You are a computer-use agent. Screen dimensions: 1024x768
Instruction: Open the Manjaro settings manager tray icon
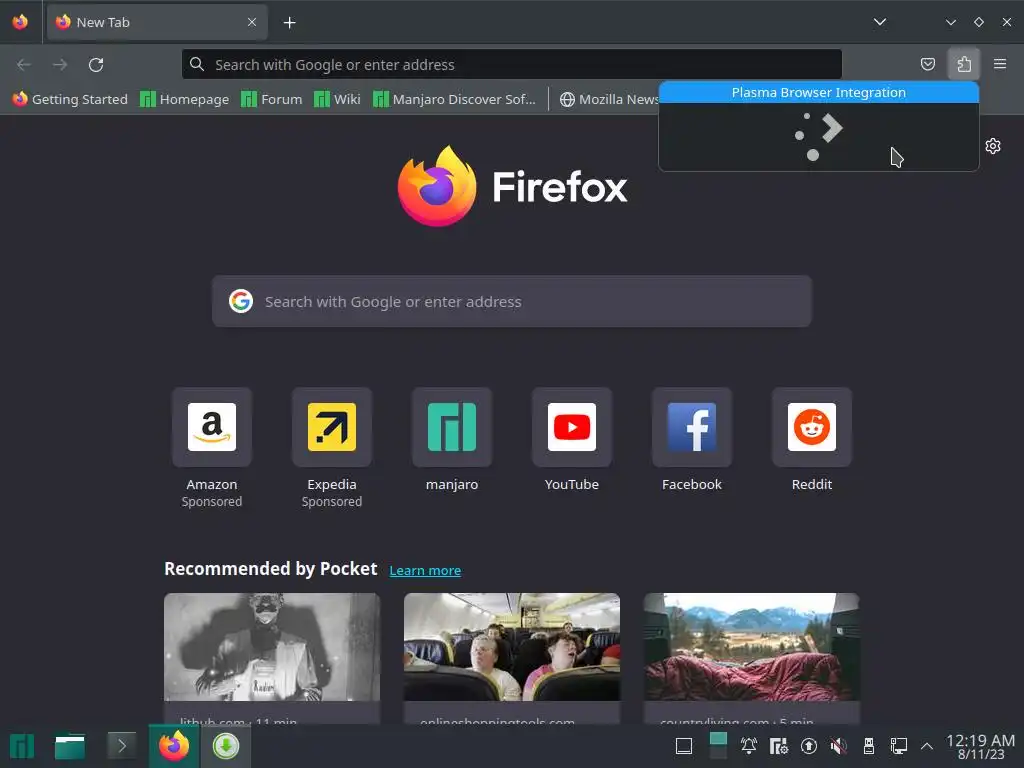point(778,746)
